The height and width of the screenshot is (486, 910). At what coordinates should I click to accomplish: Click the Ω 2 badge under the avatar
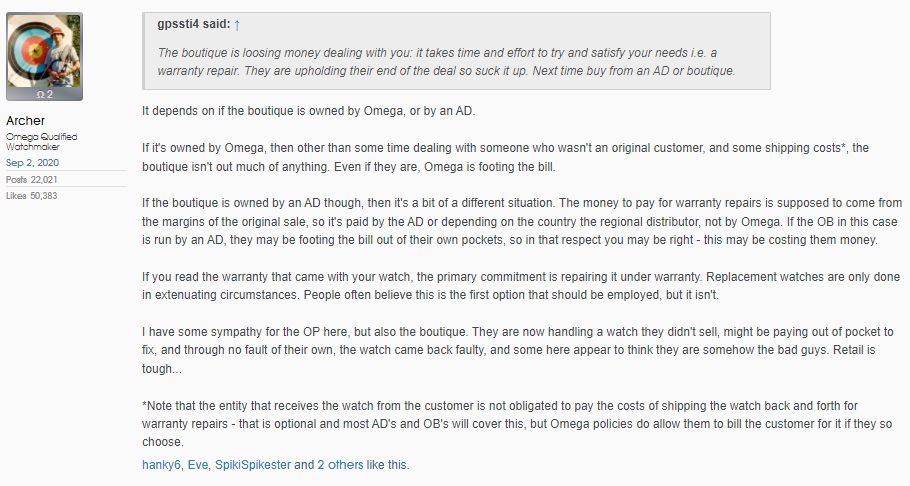pyautogui.click(x=45, y=95)
